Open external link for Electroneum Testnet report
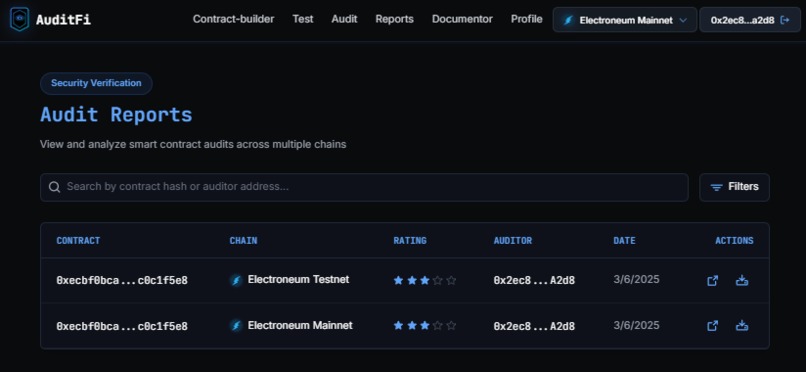The image size is (806, 372). tap(712, 281)
